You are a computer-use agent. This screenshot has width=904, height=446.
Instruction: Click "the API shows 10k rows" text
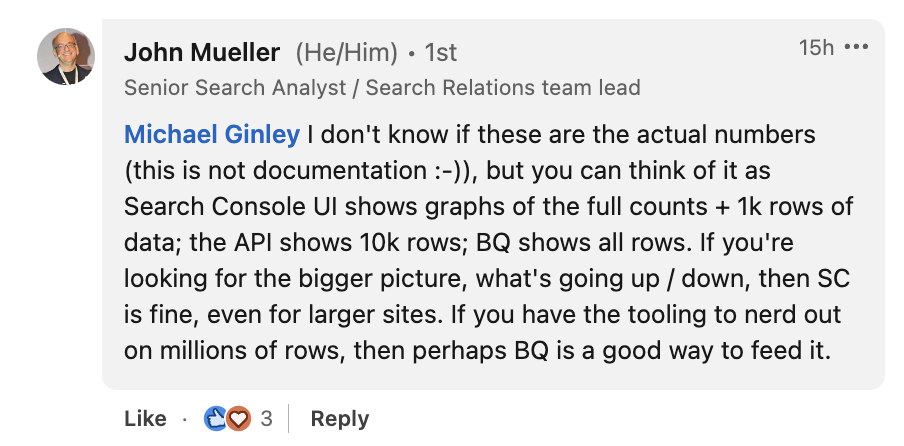point(380,242)
